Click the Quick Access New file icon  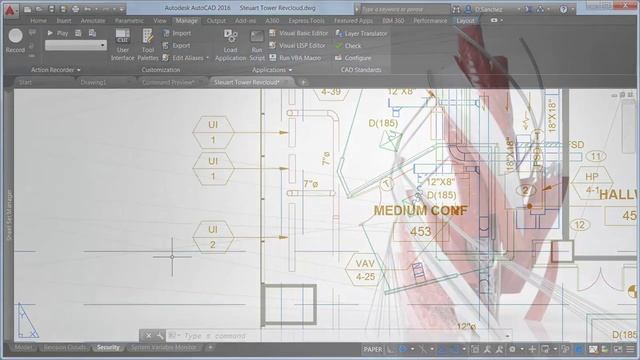(x=27, y=9)
